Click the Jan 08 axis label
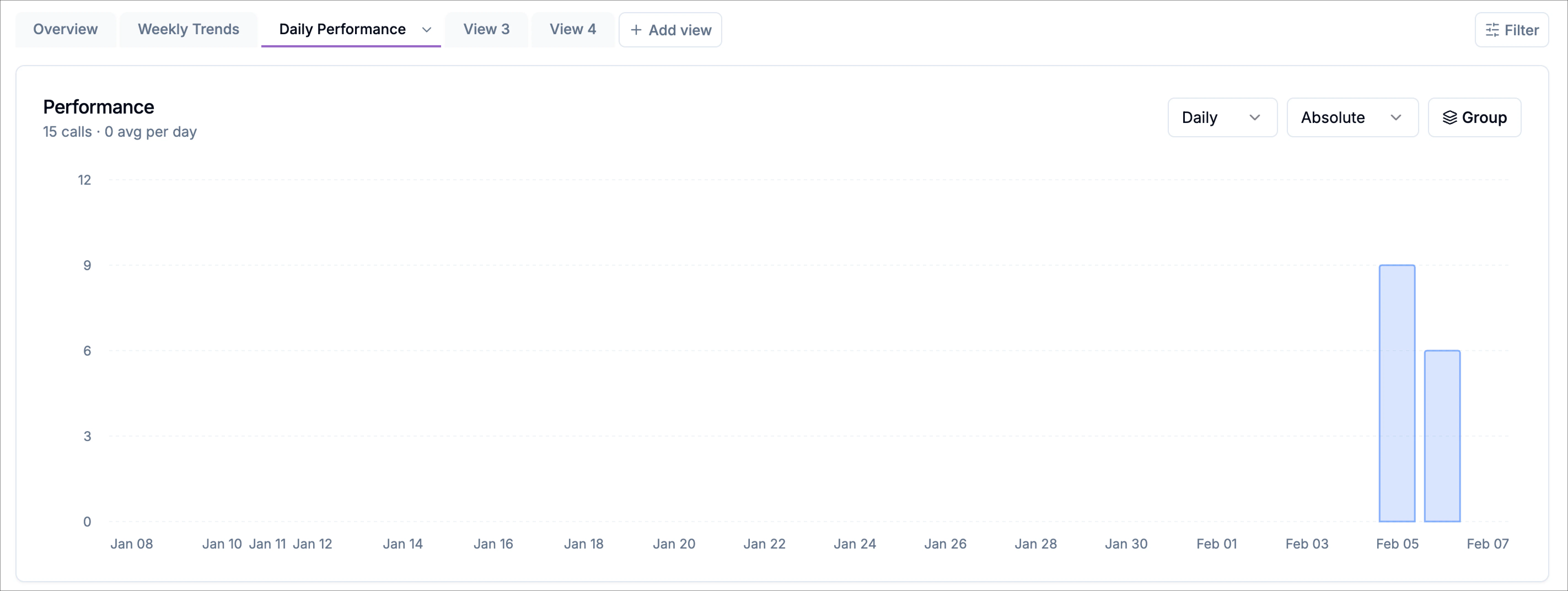 tap(131, 544)
